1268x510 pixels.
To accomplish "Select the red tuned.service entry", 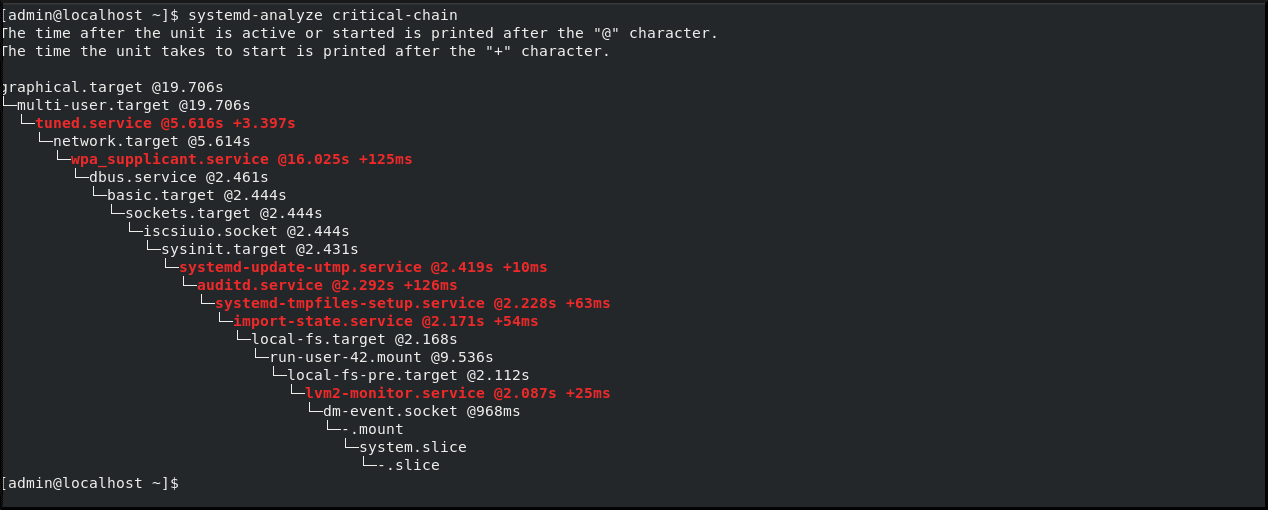I will pos(165,123).
